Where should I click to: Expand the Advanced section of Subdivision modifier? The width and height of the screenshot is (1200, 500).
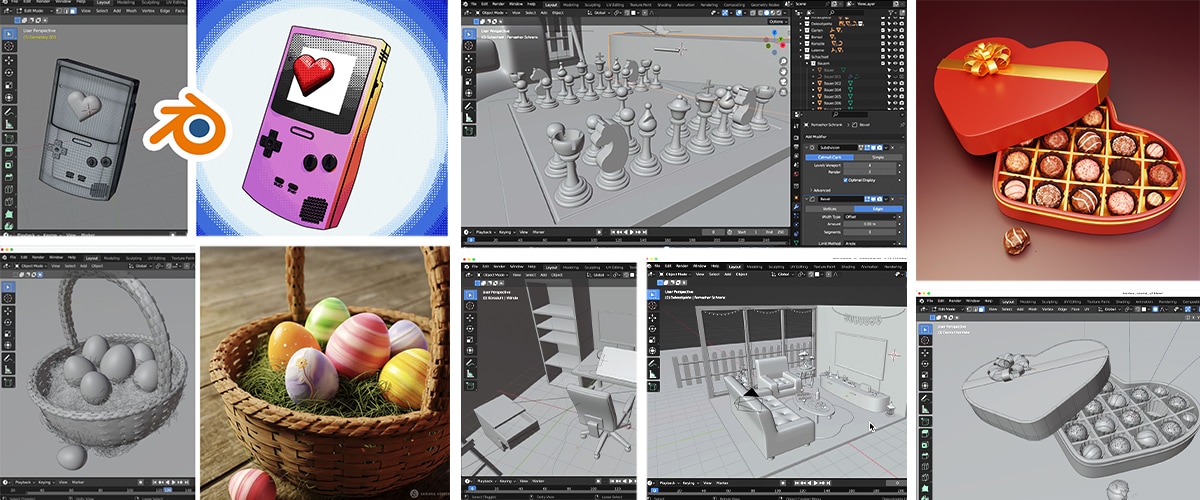point(820,190)
